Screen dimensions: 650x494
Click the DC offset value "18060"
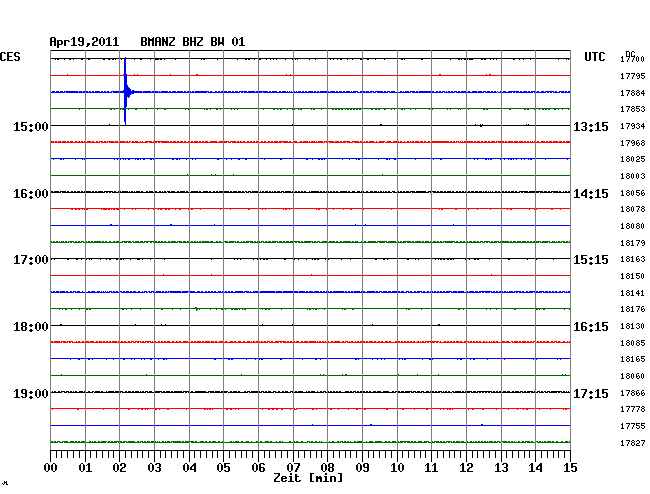(633, 376)
